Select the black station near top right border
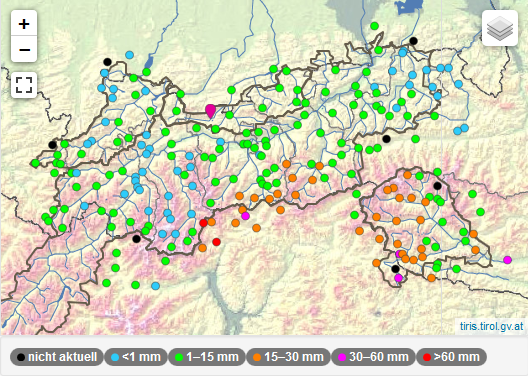The height and width of the screenshot is (376, 528). point(414,41)
